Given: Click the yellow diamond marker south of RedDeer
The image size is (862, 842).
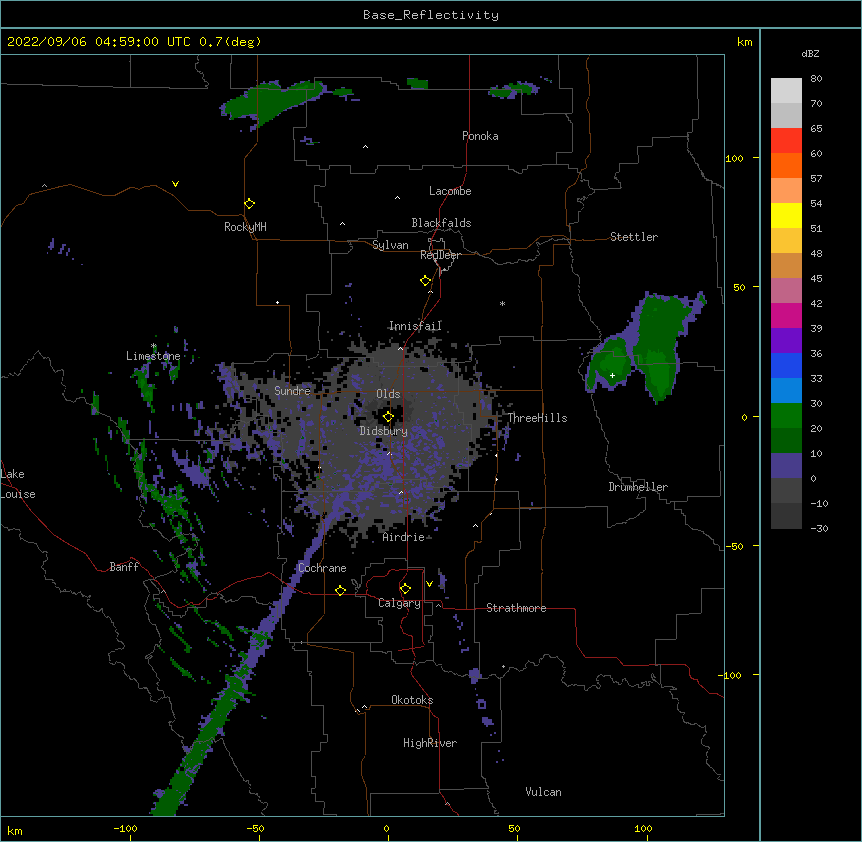Looking at the screenshot, I should [x=425, y=280].
